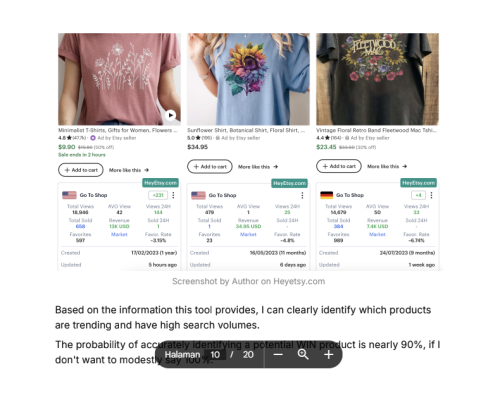Select the page number field showing 10

215,355
